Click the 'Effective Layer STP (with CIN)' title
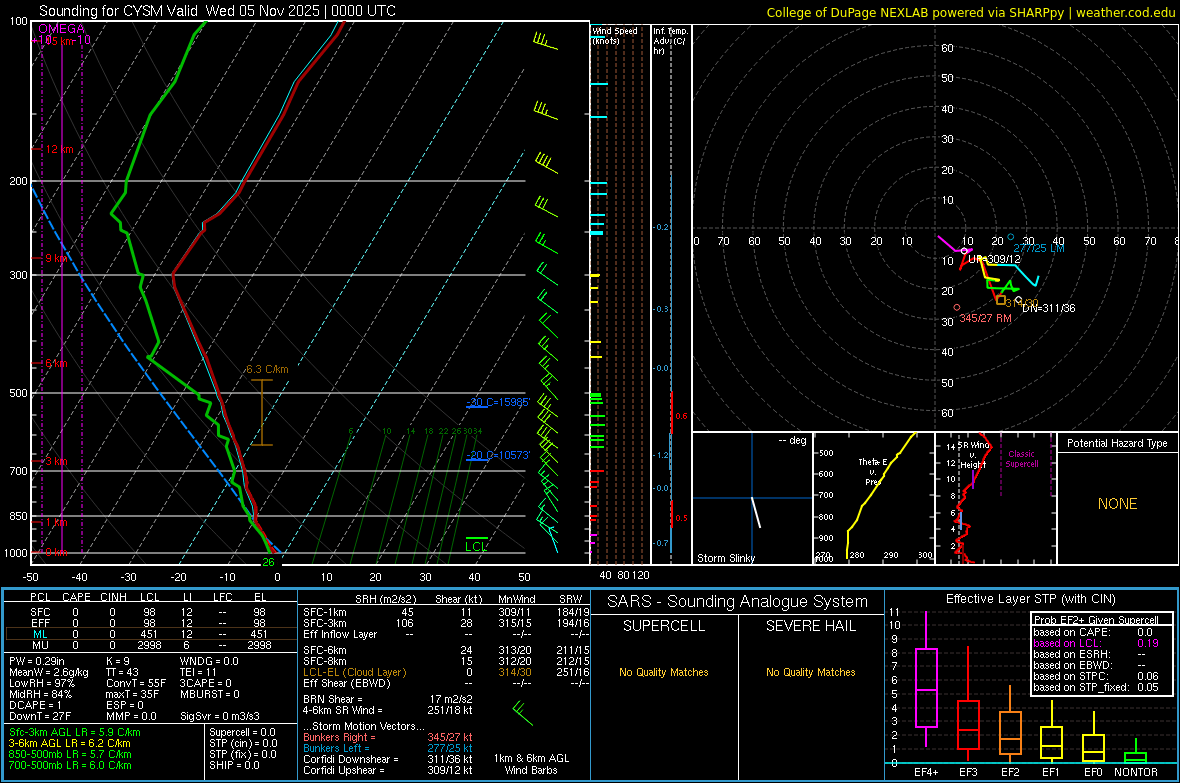Screen dimensions: 1180x783 click(x=1030, y=599)
